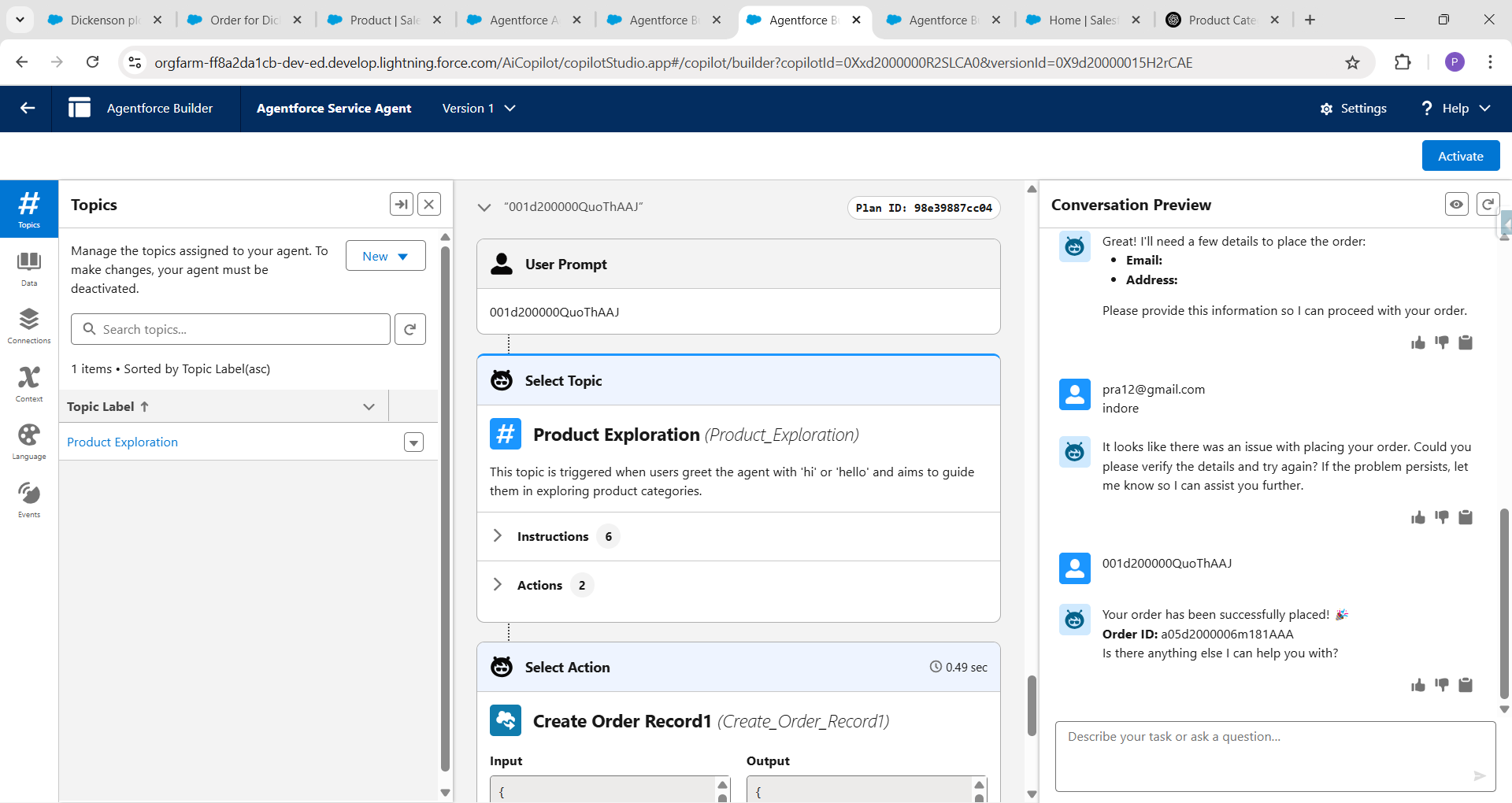Click the Conversation Preview scrollbar thumb
Screen dimensions: 1512x803
1504,603
